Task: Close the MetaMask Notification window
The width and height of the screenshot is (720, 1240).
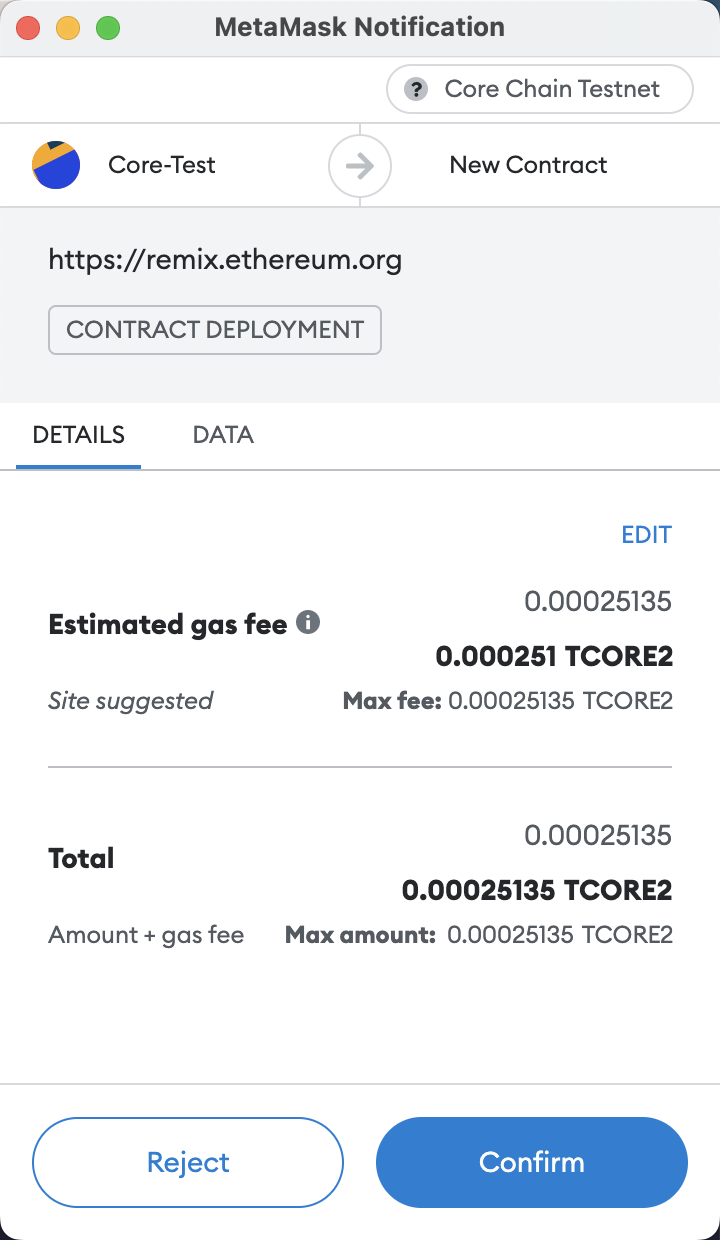Action: coord(28,28)
